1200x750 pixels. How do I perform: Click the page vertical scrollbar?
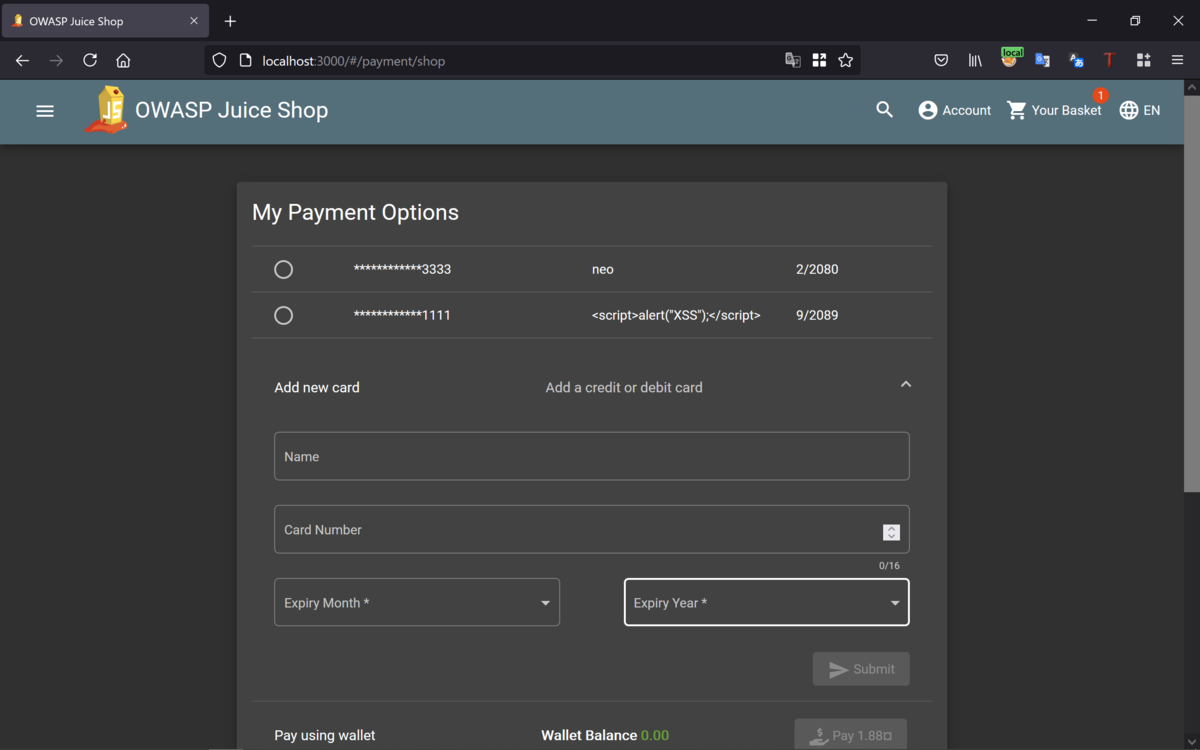click(1191, 293)
